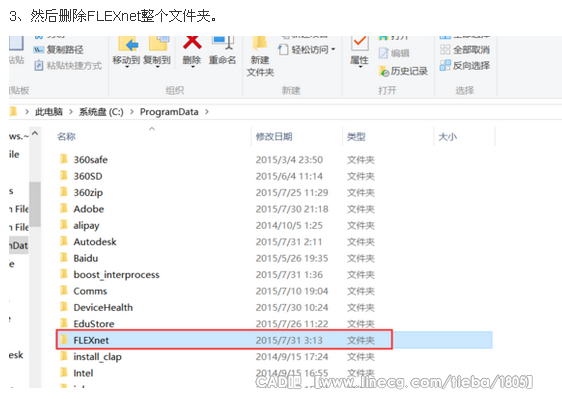Screen dimensions: 562x399
Task: Click 此电脑 in the address bar
Action: [x=49, y=112]
